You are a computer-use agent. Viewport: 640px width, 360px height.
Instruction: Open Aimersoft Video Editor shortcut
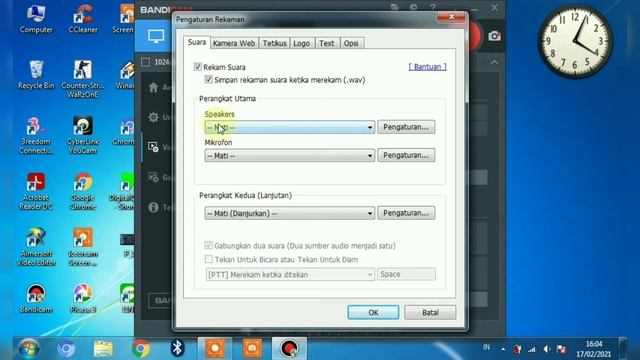pyautogui.click(x=36, y=247)
